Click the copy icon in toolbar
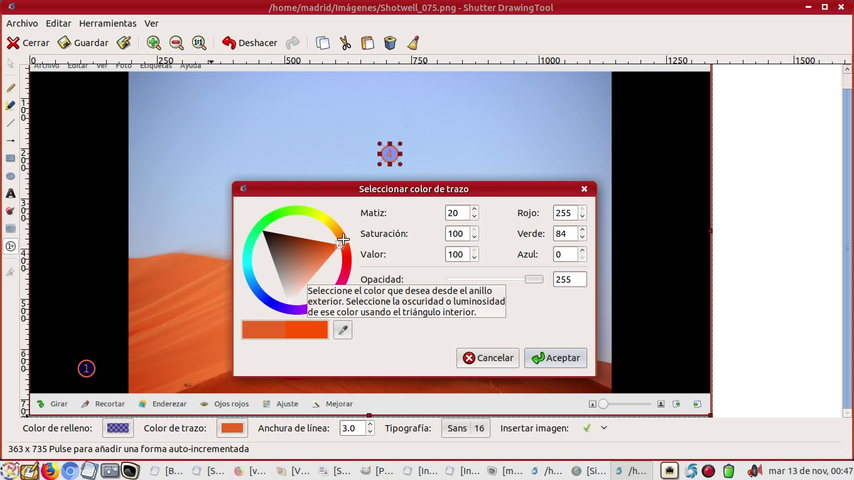The height and width of the screenshot is (480, 854). coord(322,43)
